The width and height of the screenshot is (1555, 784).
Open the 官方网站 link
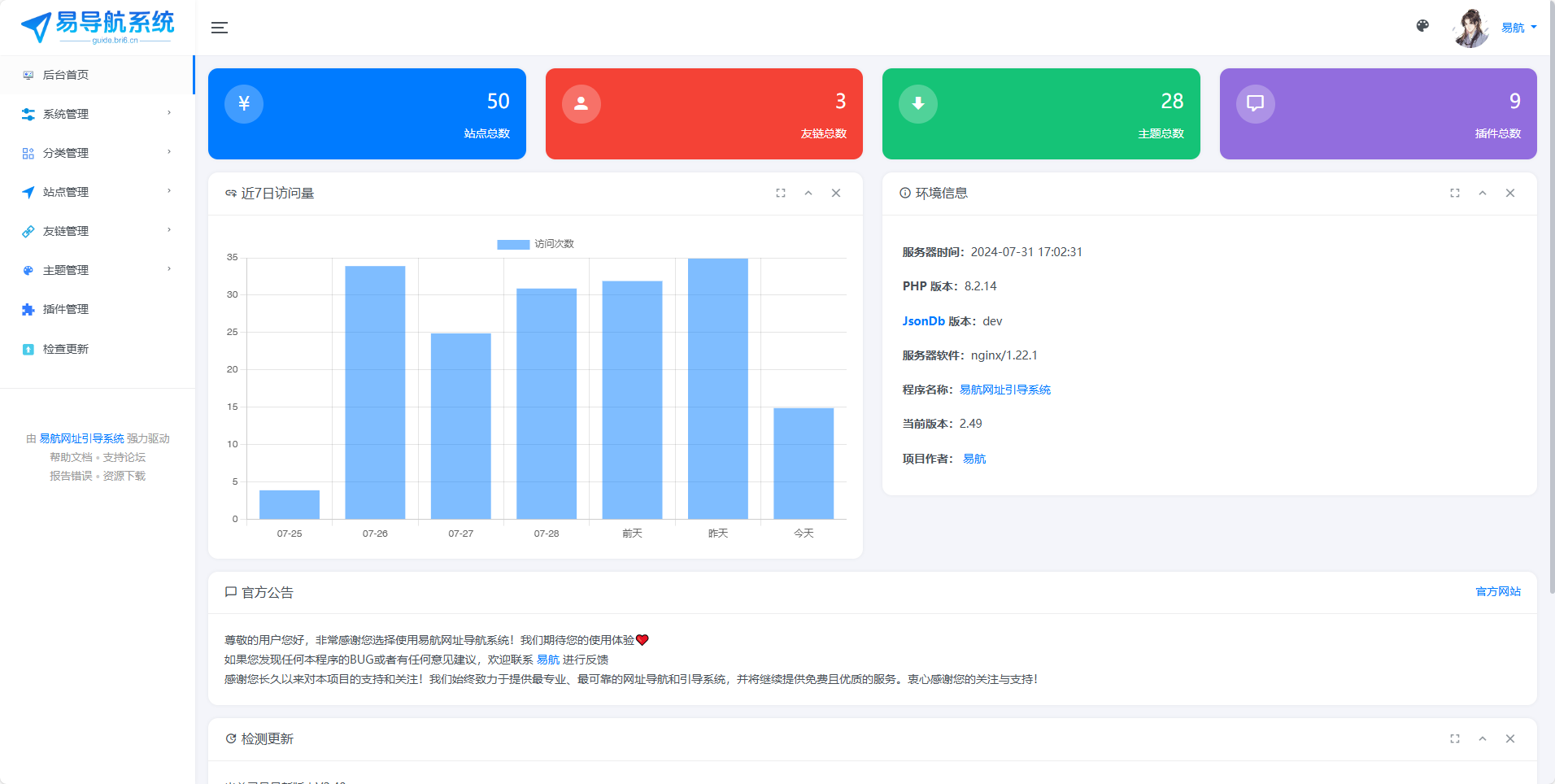[1498, 591]
